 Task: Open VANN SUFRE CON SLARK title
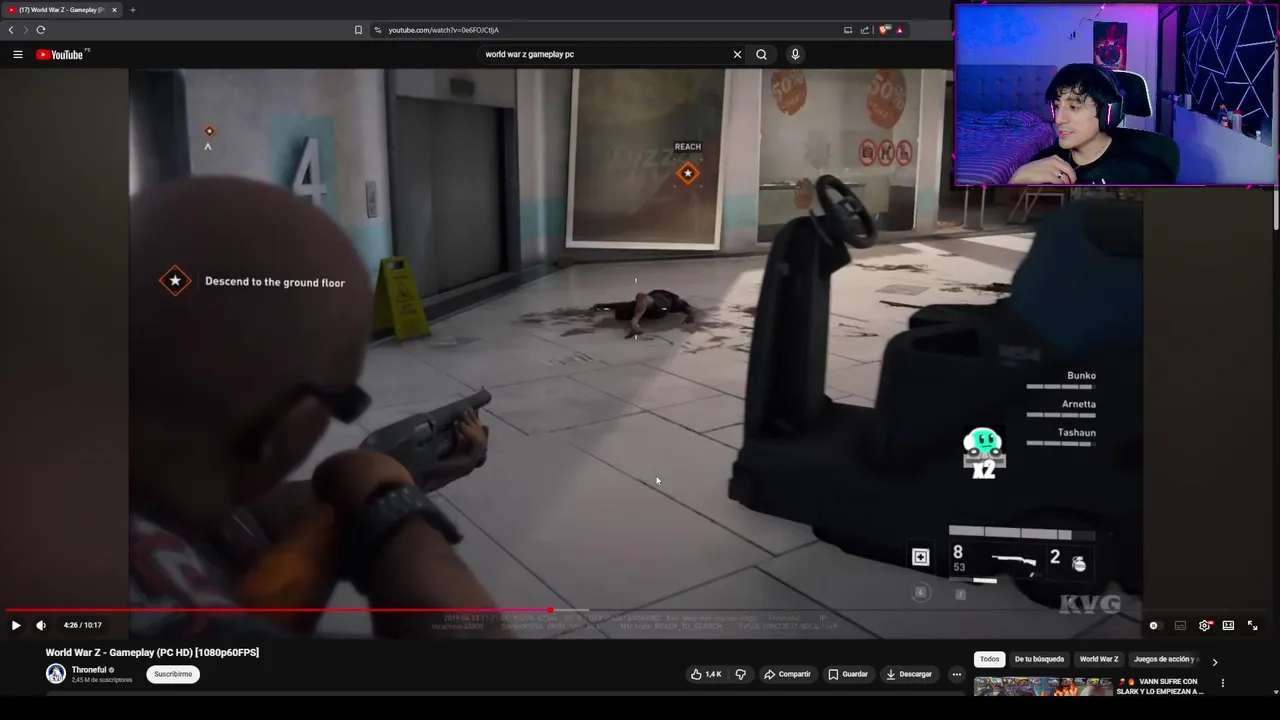tap(1160, 687)
